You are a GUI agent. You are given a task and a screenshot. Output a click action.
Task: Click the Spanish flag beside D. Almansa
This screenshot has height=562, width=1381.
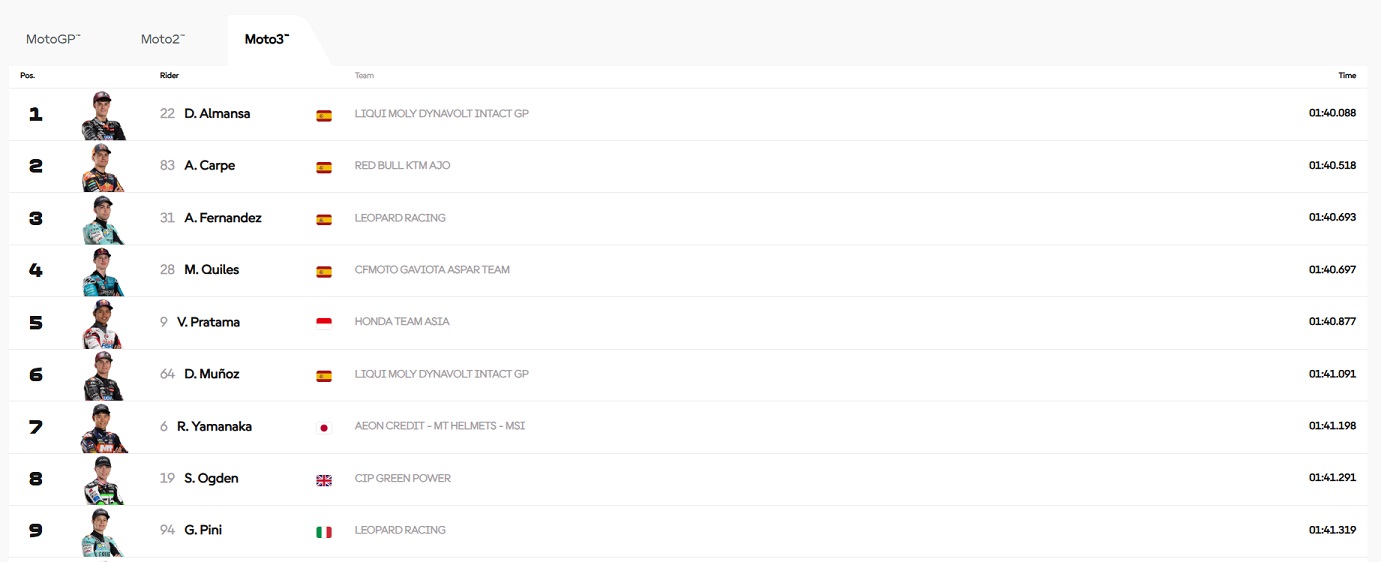[x=324, y=115]
